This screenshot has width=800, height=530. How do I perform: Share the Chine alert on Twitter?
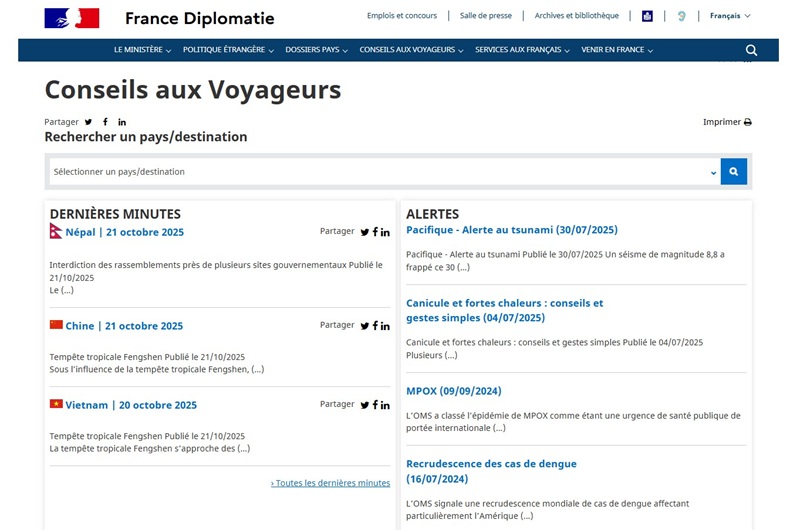(x=365, y=326)
